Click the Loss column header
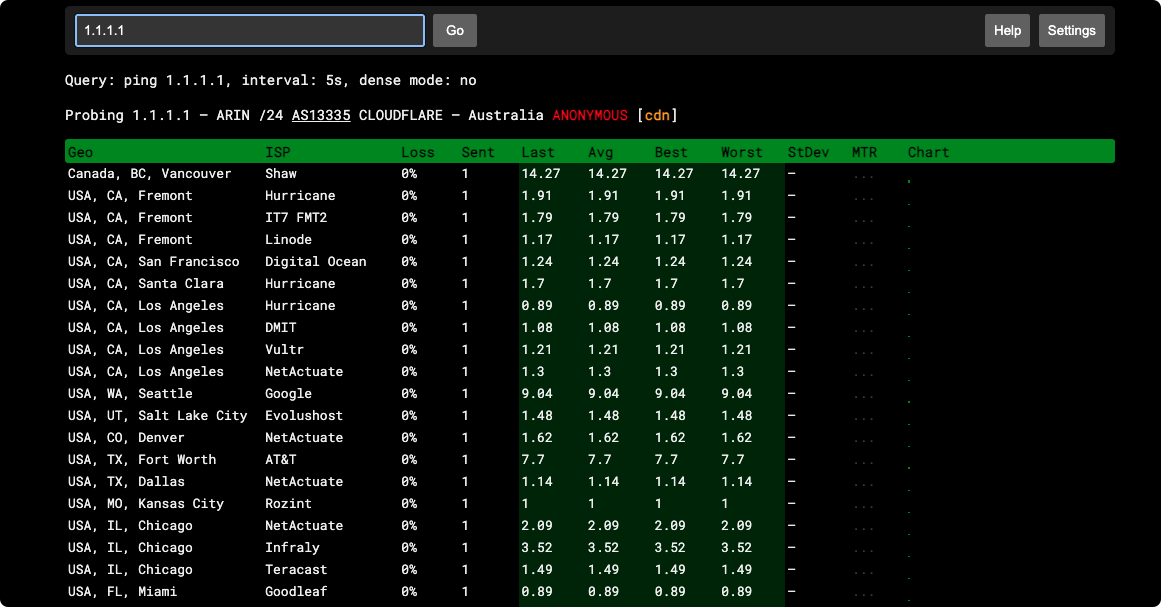Viewport: 1161px width, 607px height. click(x=418, y=152)
